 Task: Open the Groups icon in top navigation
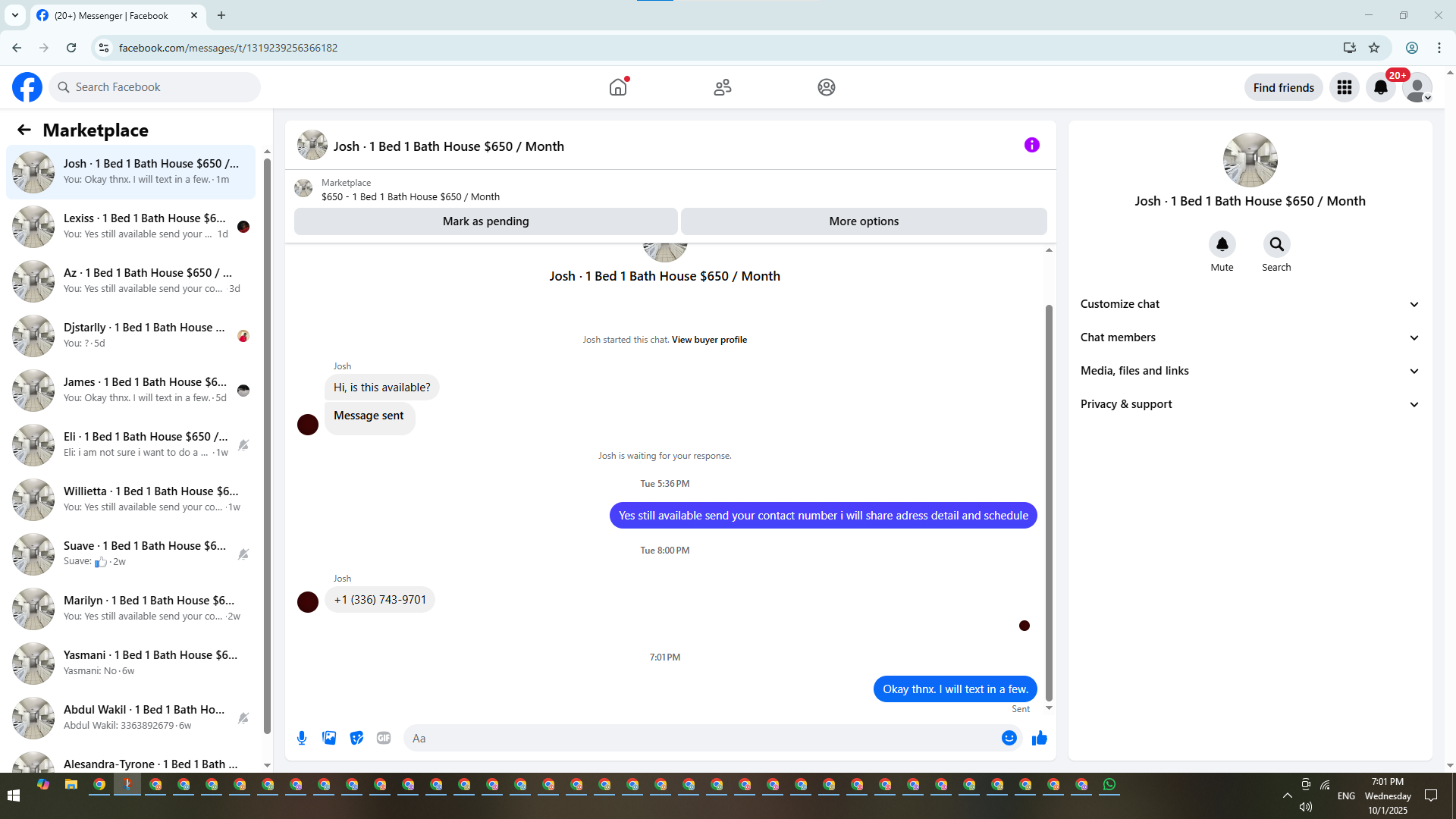point(827,87)
